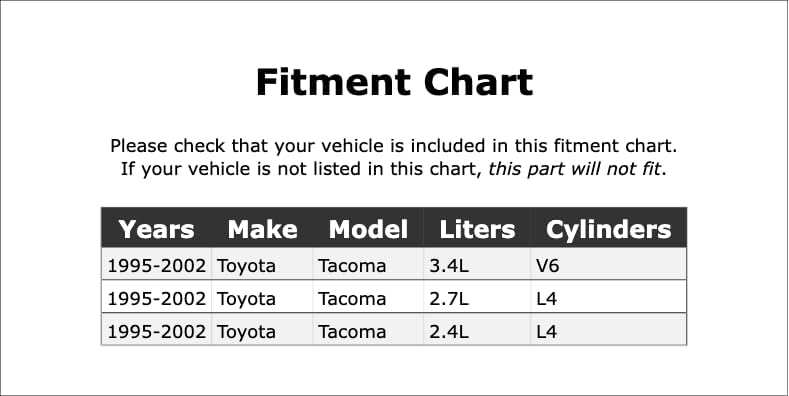The image size is (789, 396).
Task: Select the Years column header
Action: pyautogui.click(x=156, y=229)
